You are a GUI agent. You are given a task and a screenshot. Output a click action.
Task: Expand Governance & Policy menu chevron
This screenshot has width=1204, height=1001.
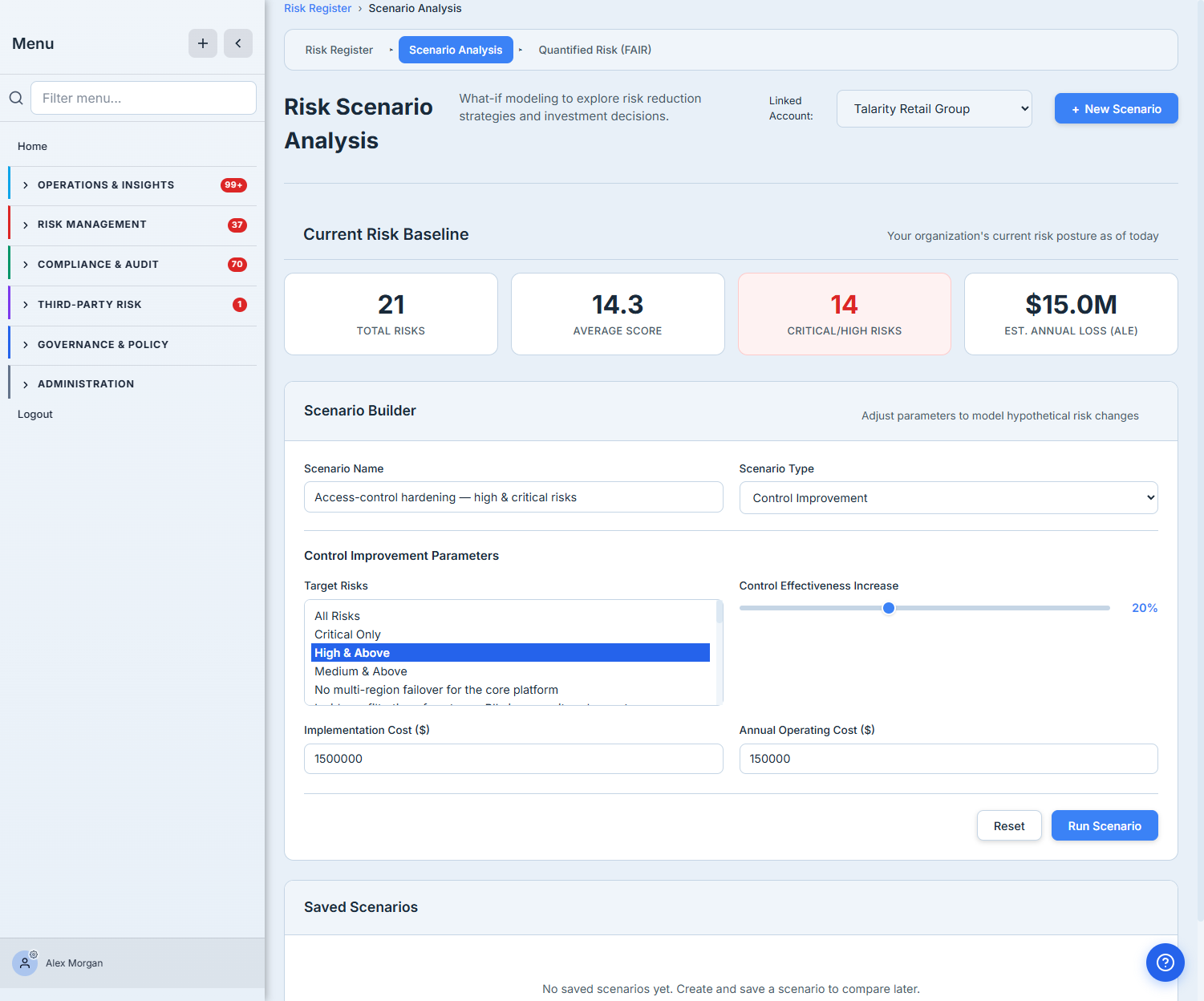pyautogui.click(x=26, y=345)
